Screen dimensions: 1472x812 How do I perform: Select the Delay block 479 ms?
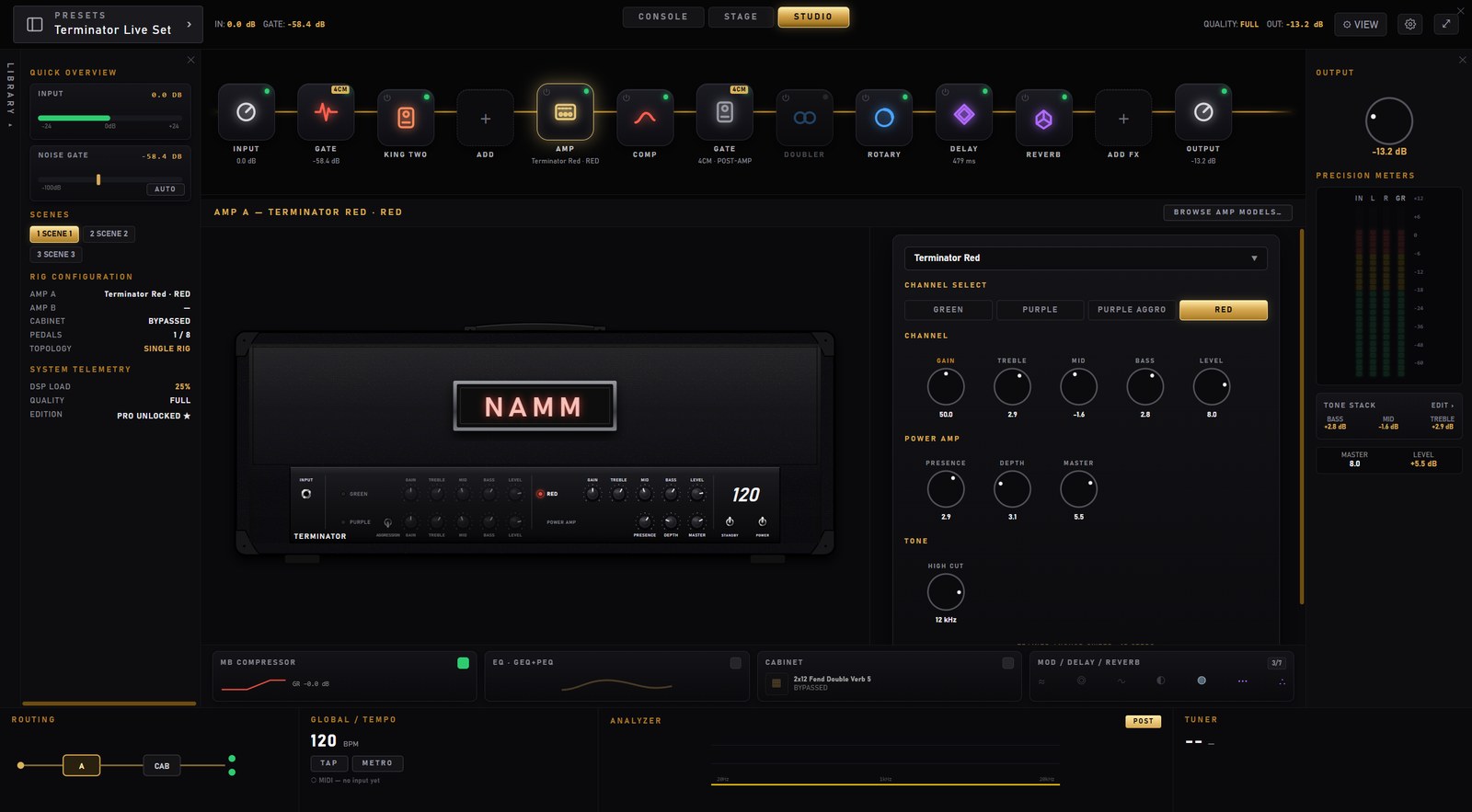click(x=964, y=113)
